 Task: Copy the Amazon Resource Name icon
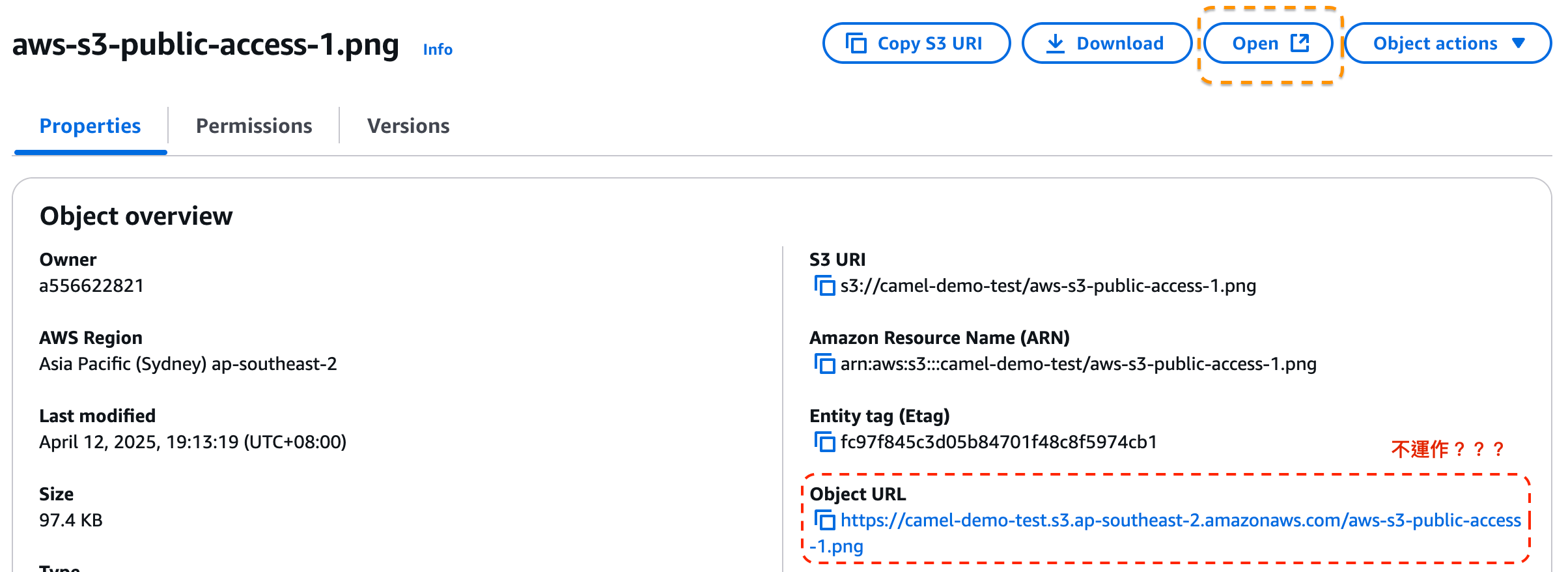(824, 364)
